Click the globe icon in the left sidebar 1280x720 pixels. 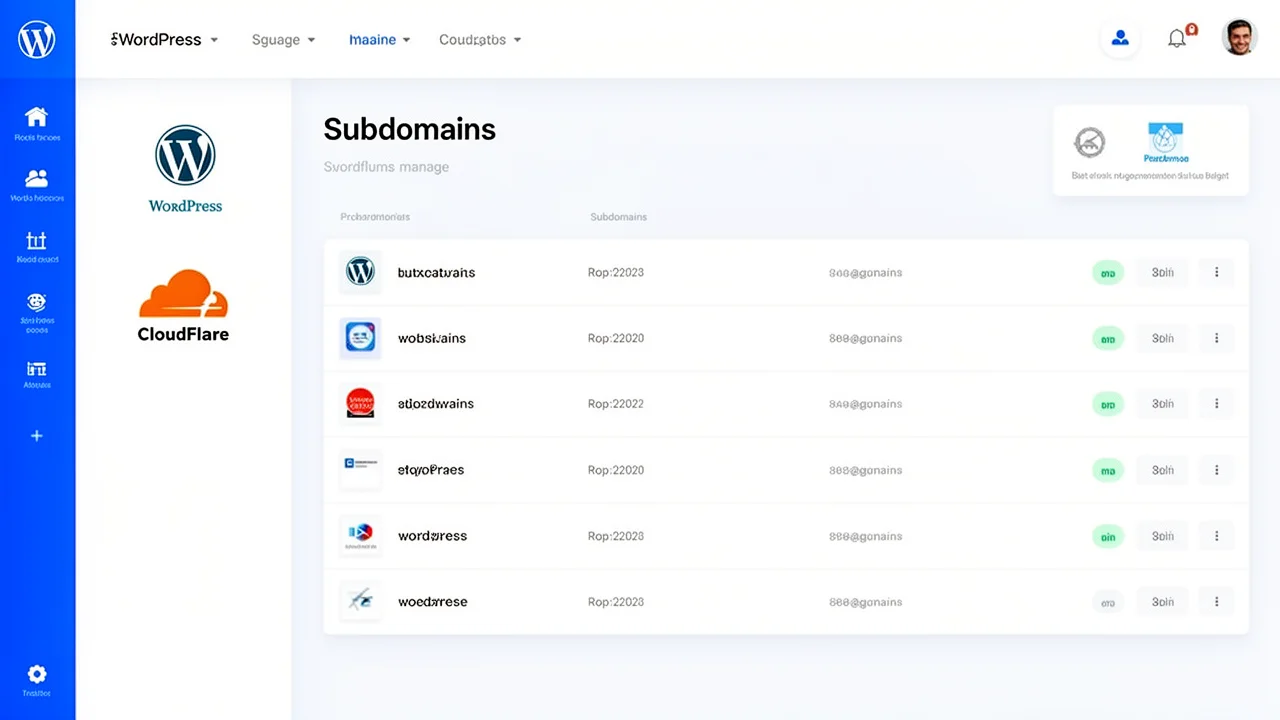(x=37, y=303)
